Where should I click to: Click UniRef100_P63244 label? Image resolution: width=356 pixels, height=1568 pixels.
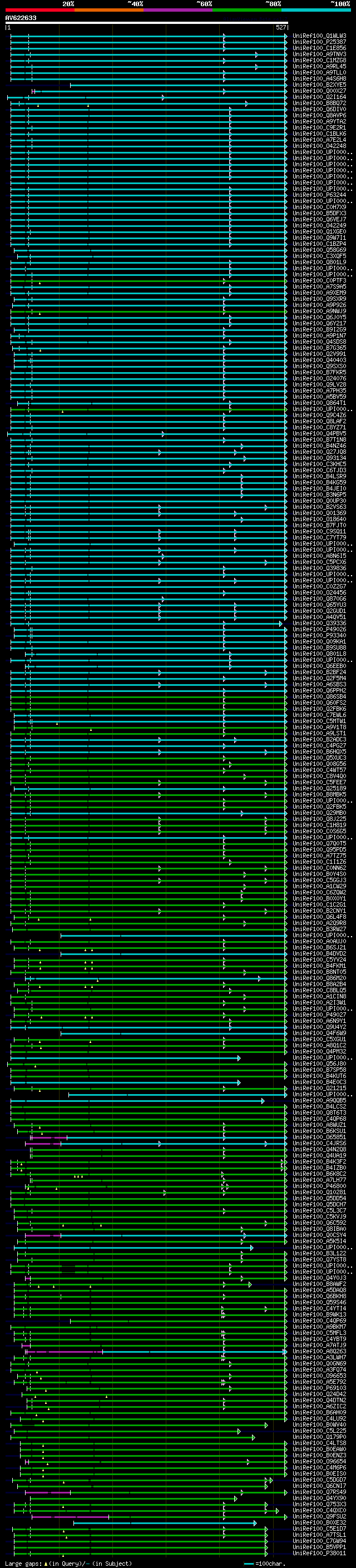[319, 195]
